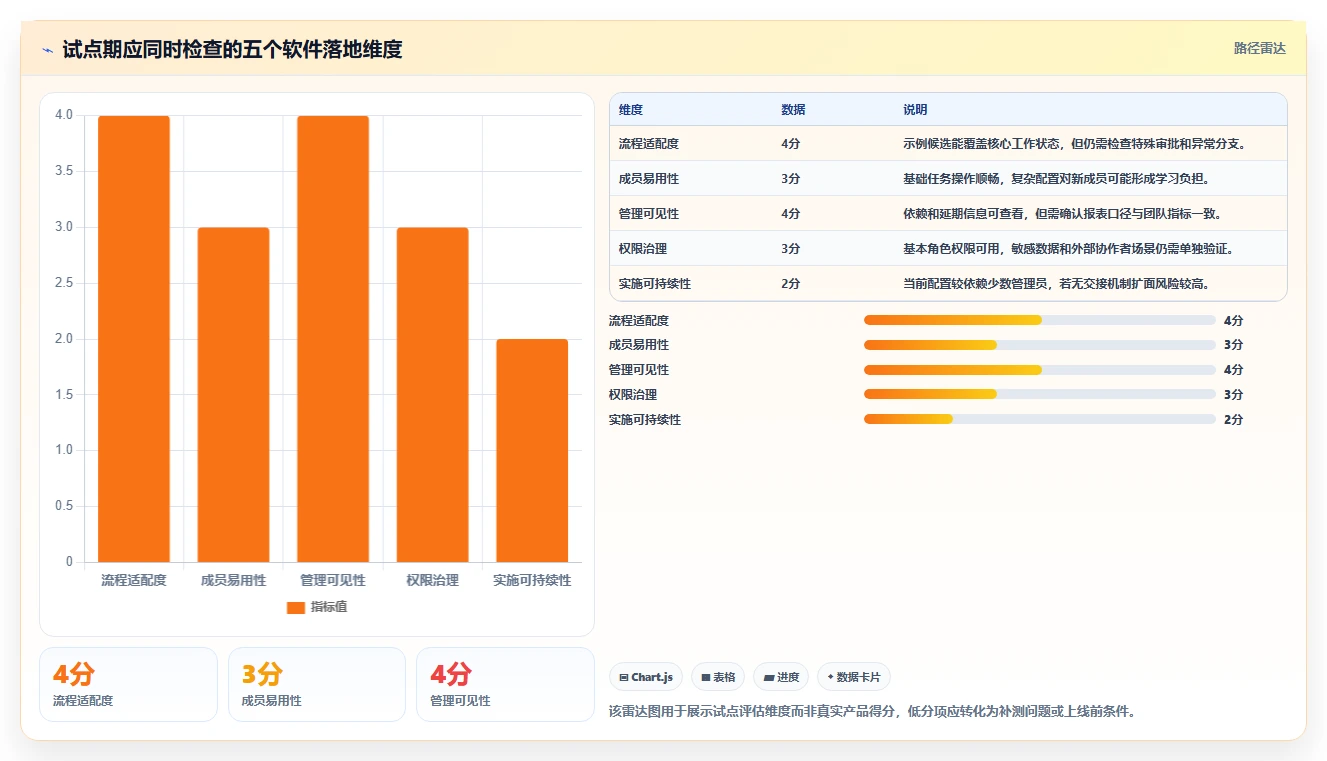Toggle the 指标值 chart legend

pyautogui.click(x=317, y=607)
